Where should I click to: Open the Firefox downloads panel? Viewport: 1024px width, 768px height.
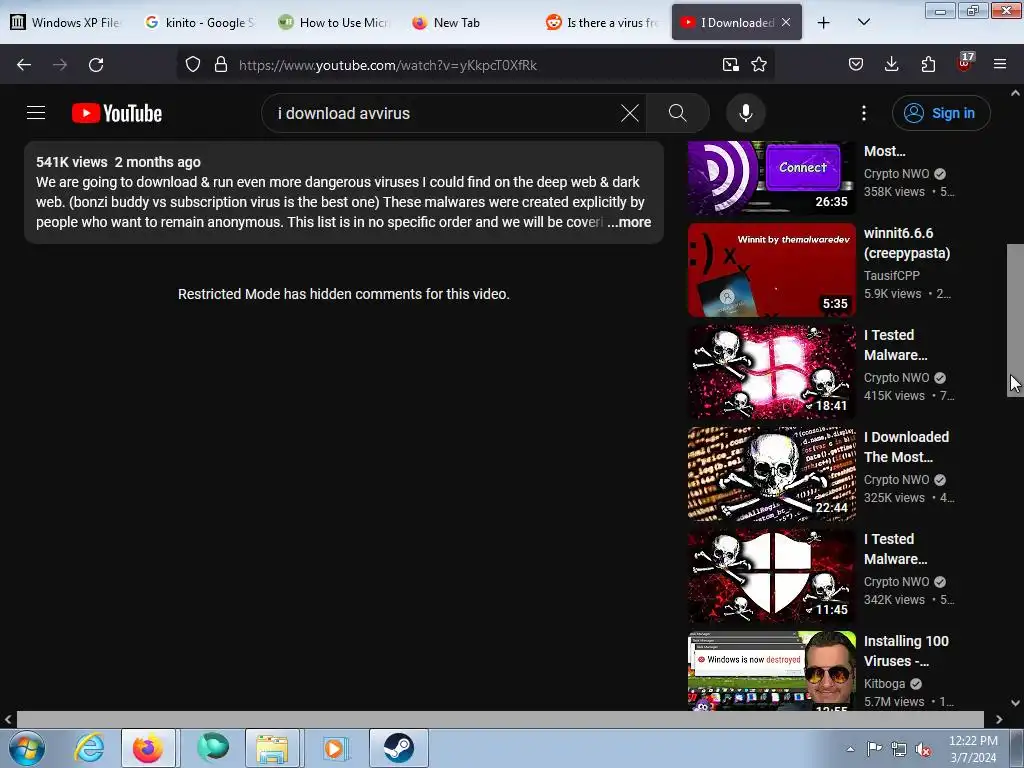[891, 65]
